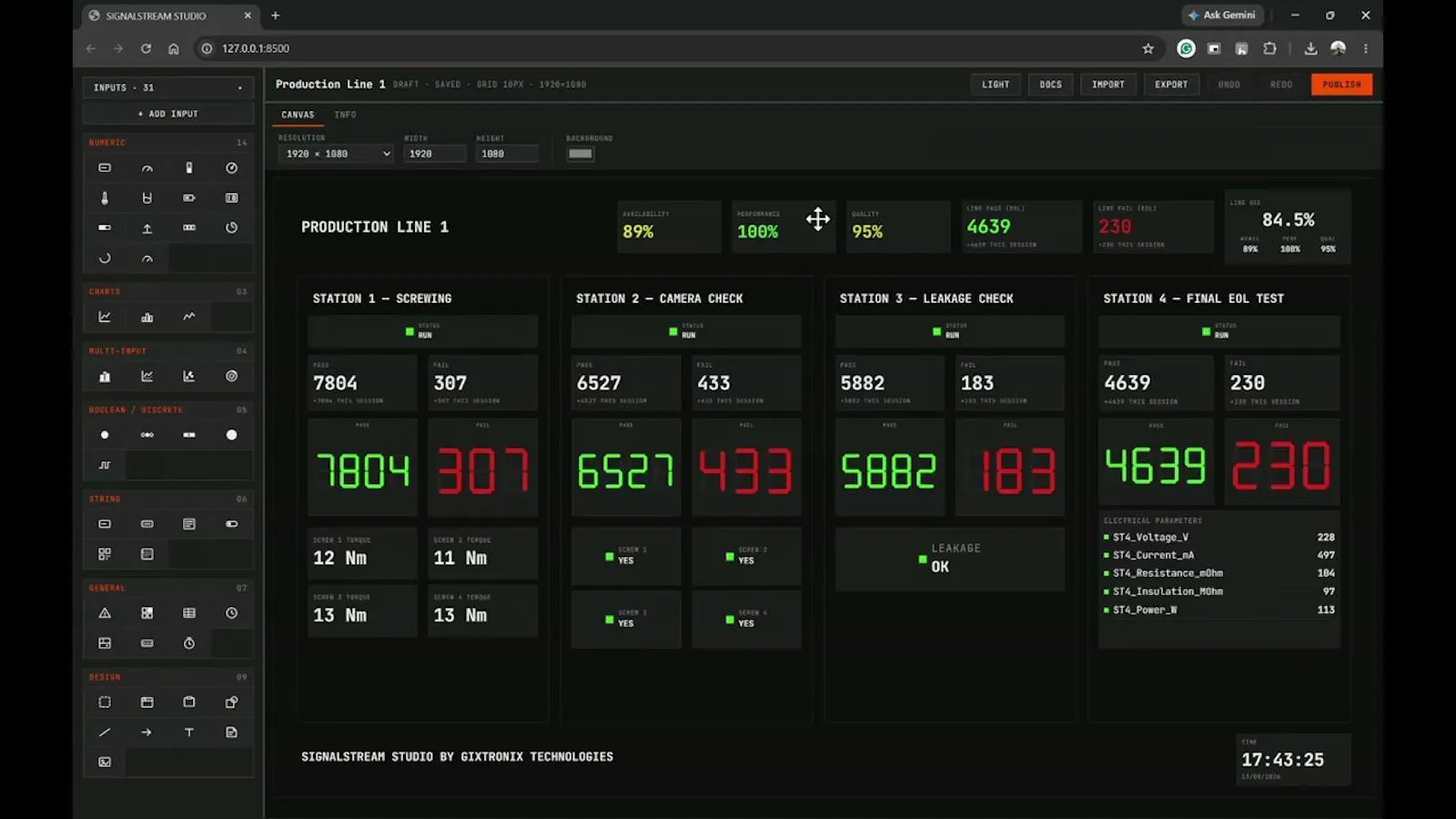Switch to the Canvas tab
Screen dimensions: 1456x819
pyautogui.click(x=298, y=115)
